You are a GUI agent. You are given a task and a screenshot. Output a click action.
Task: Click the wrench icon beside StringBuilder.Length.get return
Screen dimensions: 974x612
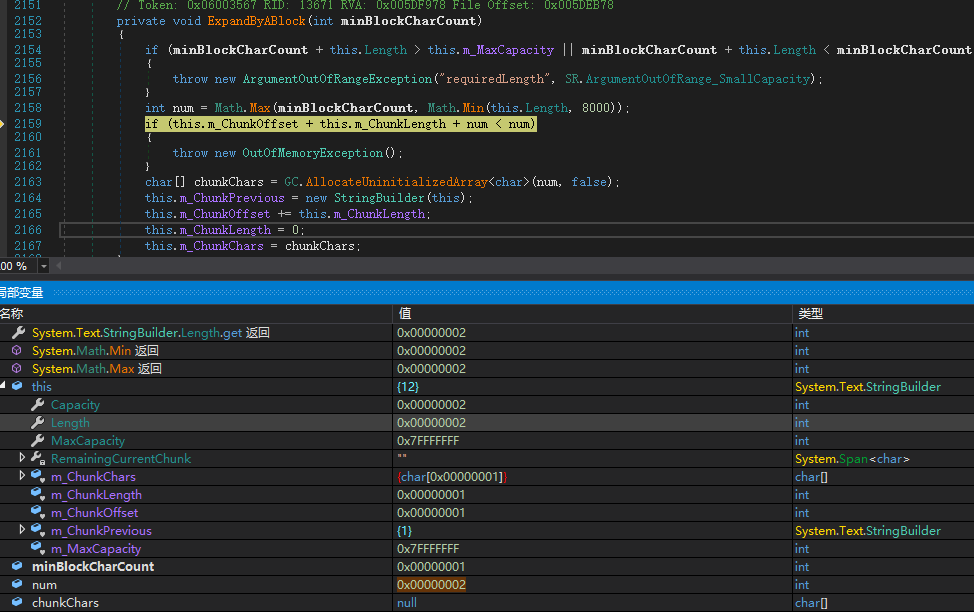click(17, 333)
